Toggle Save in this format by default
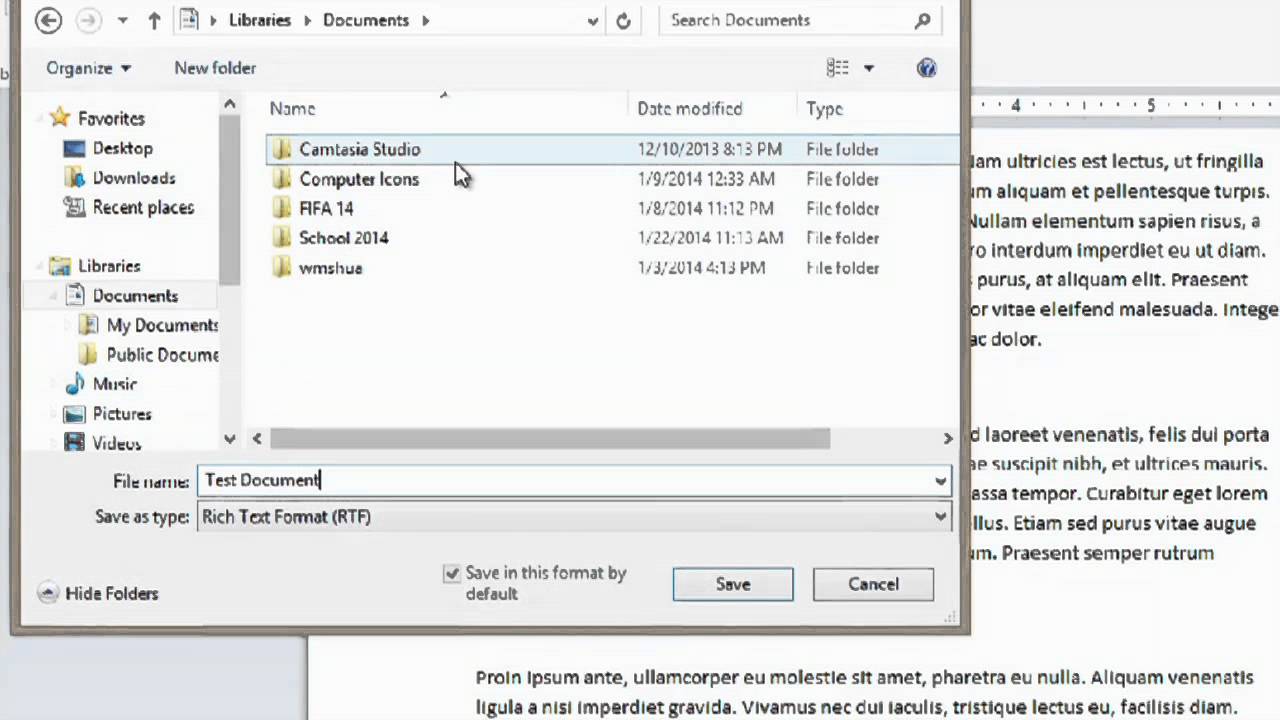The width and height of the screenshot is (1280, 720). (452, 574)
